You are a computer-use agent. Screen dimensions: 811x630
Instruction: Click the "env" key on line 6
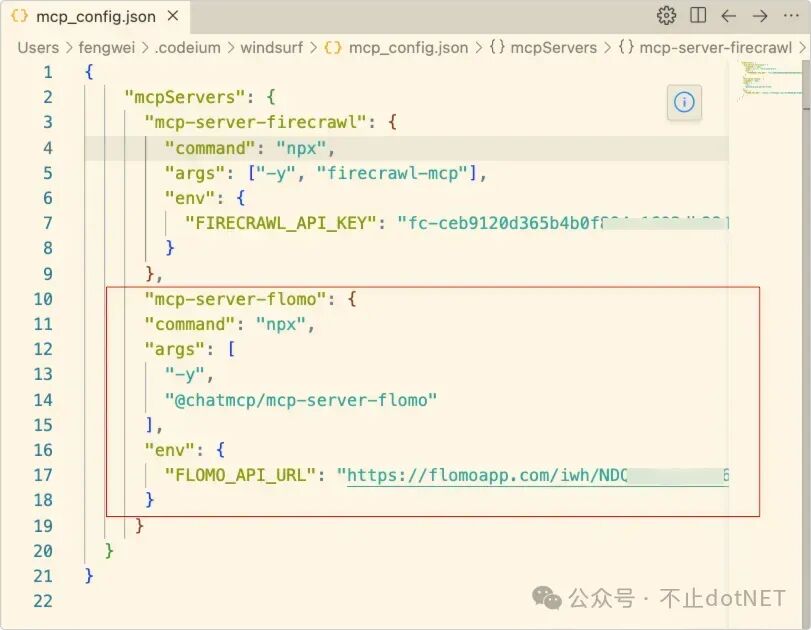189,198
